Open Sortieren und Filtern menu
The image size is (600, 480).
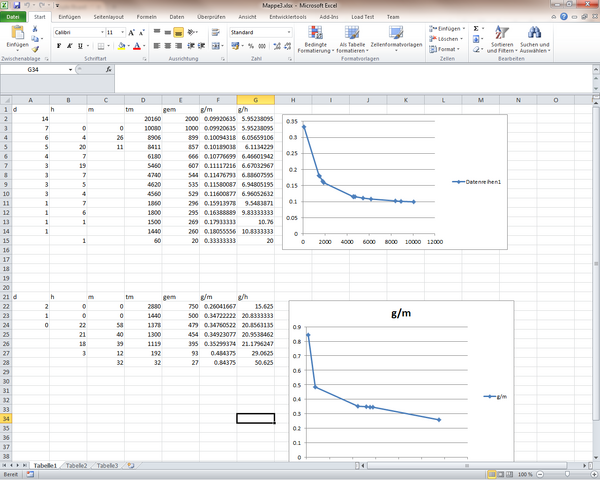coord(502,39)
